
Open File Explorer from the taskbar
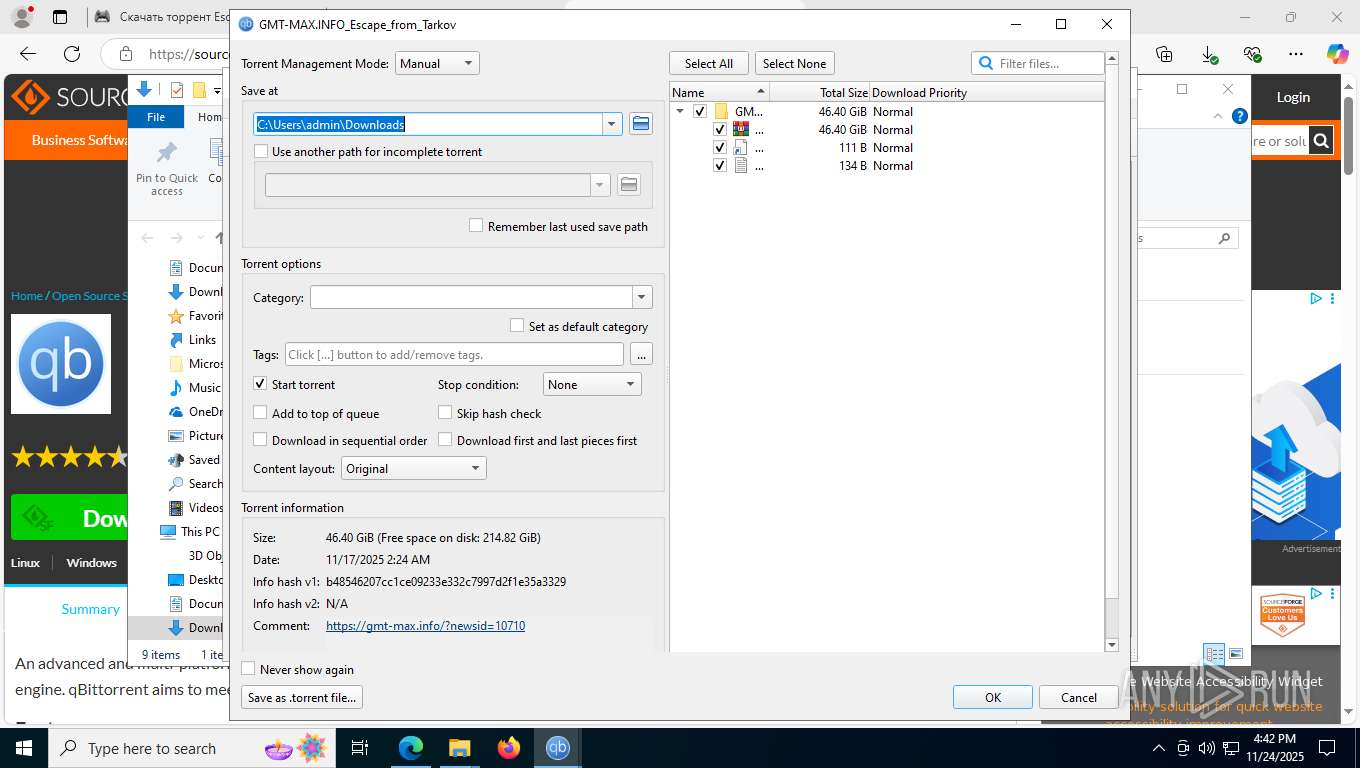pos(459,748)
